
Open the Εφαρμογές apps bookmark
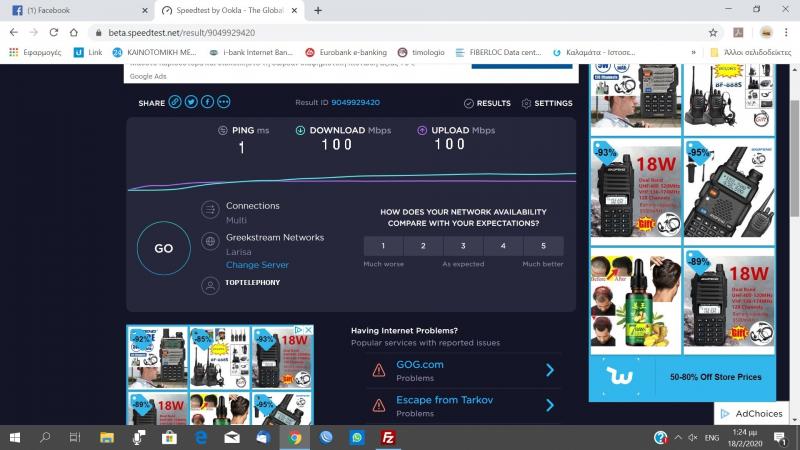35,52
